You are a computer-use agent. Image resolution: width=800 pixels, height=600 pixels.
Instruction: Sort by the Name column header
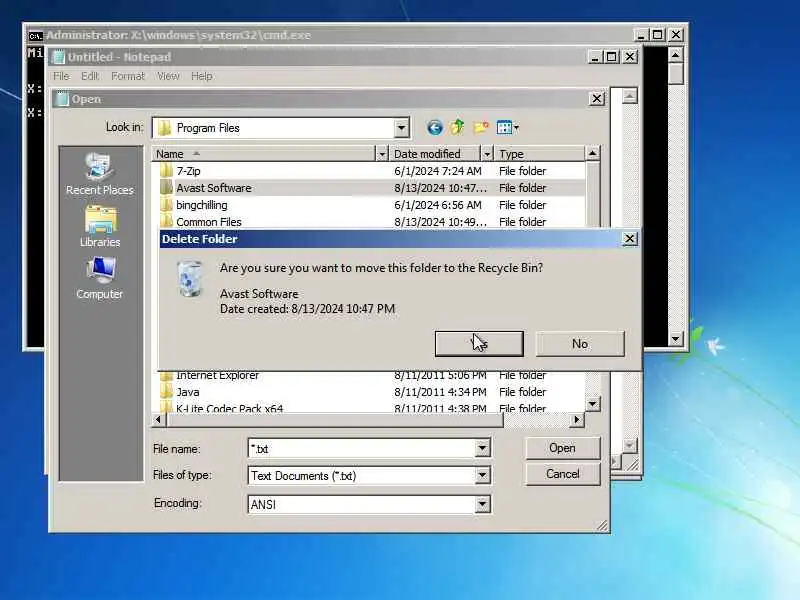264,154
